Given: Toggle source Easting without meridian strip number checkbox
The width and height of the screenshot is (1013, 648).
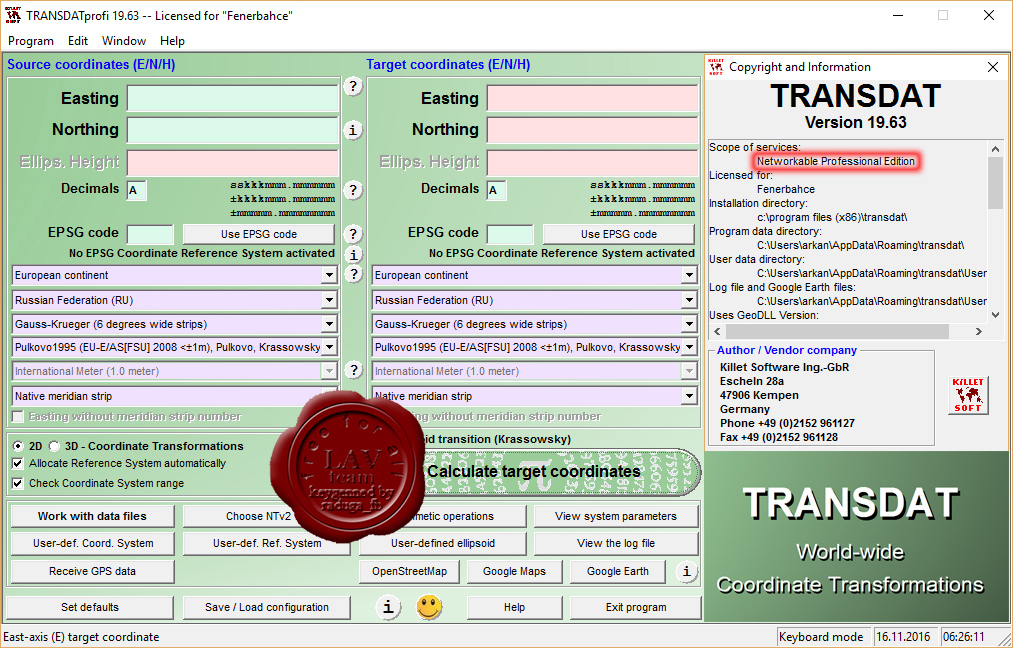Looking at the screenshot, I should pyautogui.click(x=17, y=417).
